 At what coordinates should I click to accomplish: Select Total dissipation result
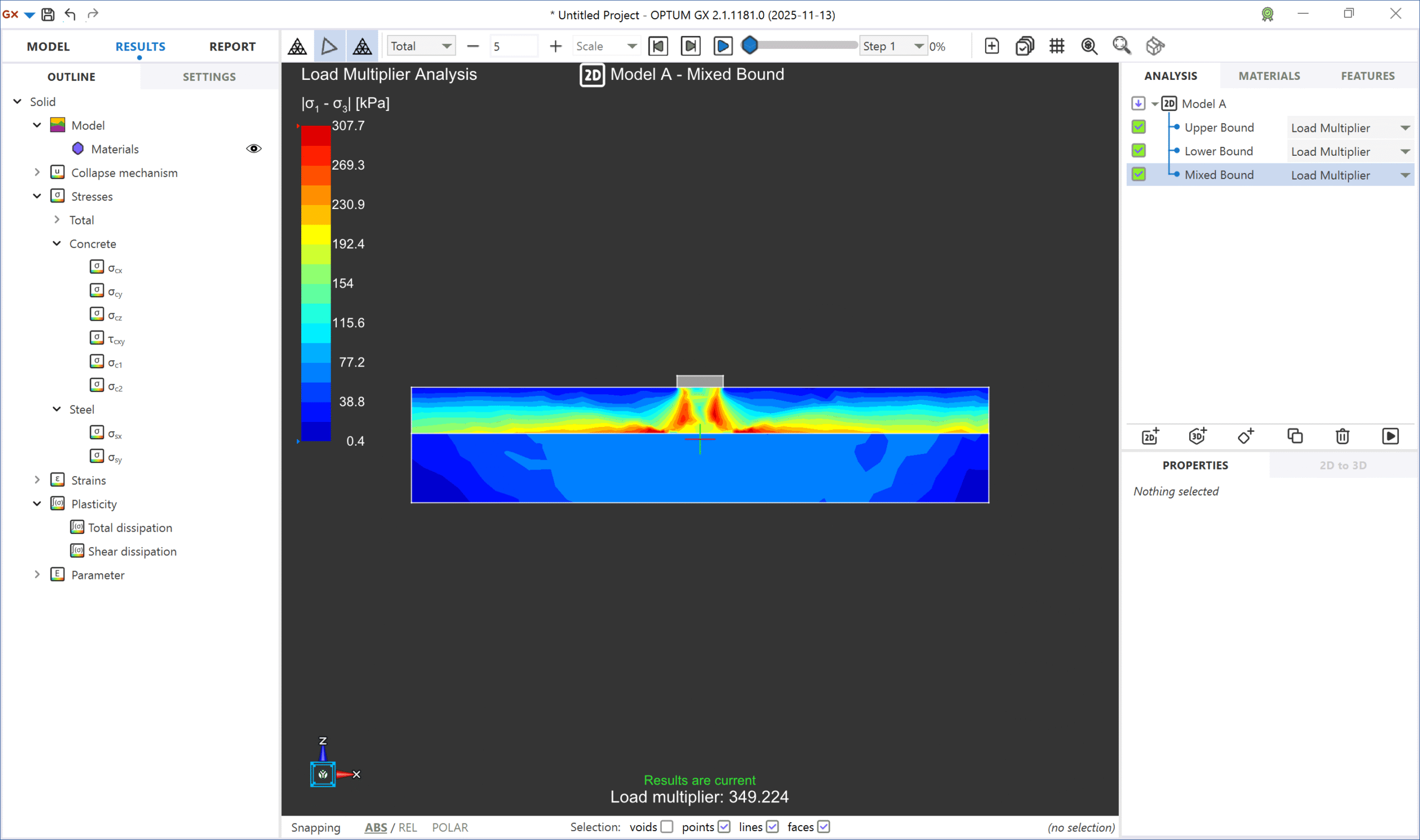[x=130, y=527]
